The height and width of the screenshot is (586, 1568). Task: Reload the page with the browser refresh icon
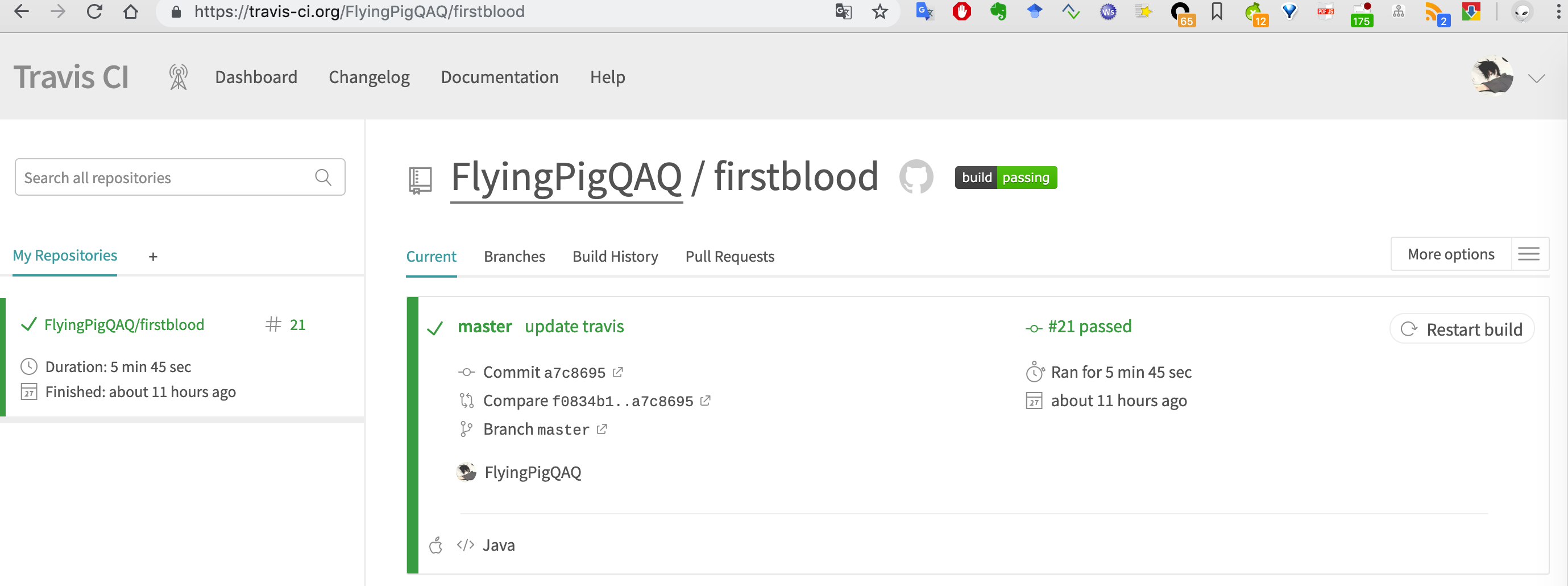pyautogui.click(x=94, y=11)
